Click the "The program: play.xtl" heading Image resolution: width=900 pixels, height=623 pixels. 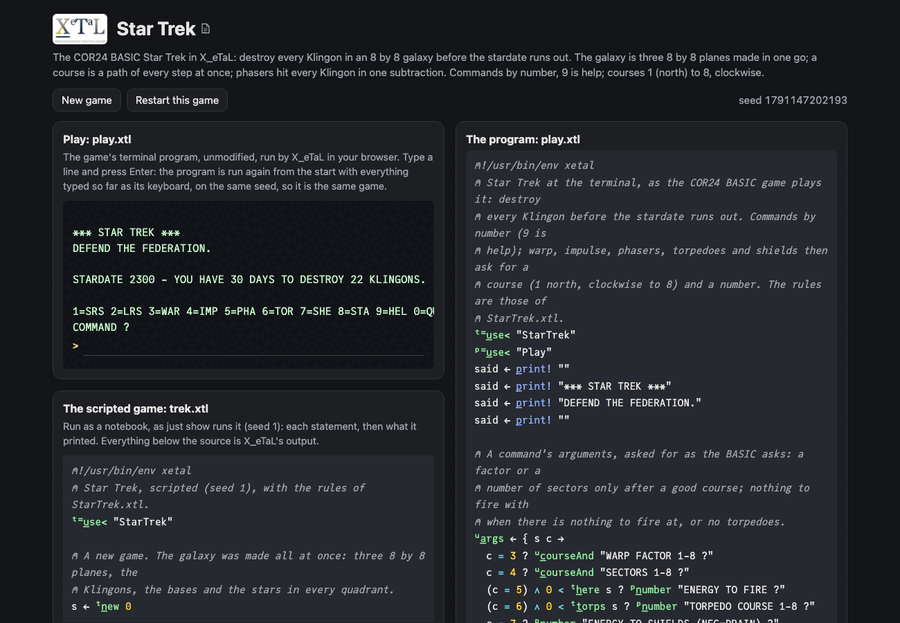pyautogui.click(x=523, y=140)
